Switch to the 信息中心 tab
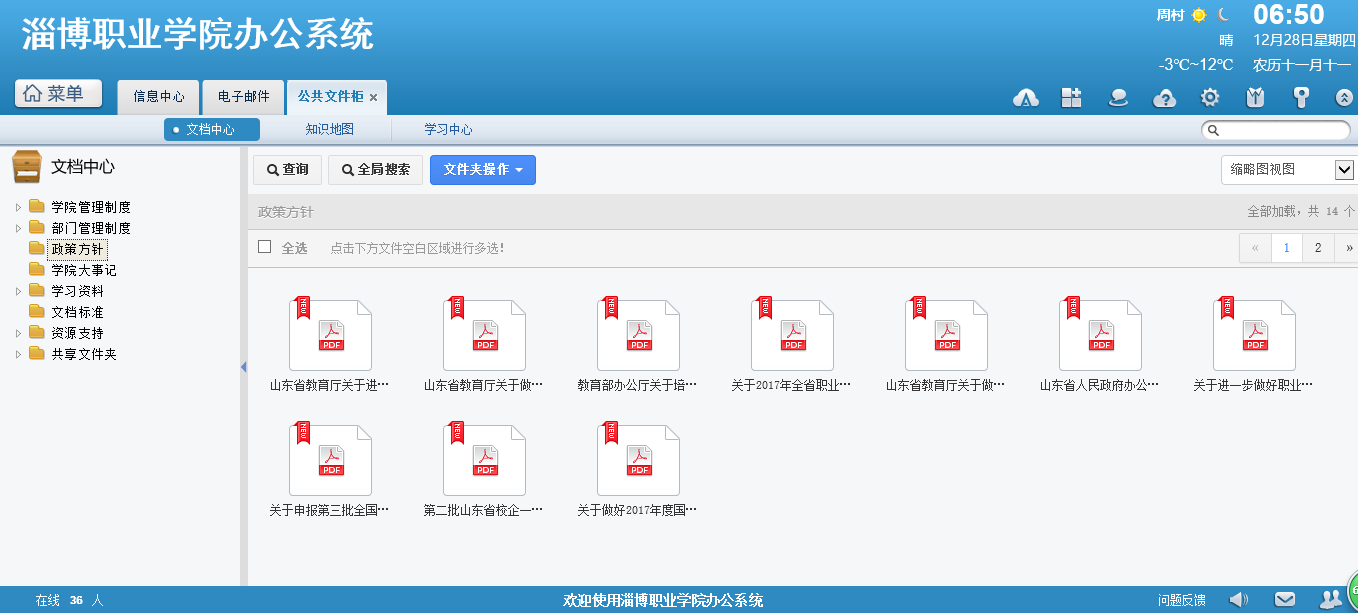The width and height of the screenshot is (1358, 613). (x=159, y=97)
